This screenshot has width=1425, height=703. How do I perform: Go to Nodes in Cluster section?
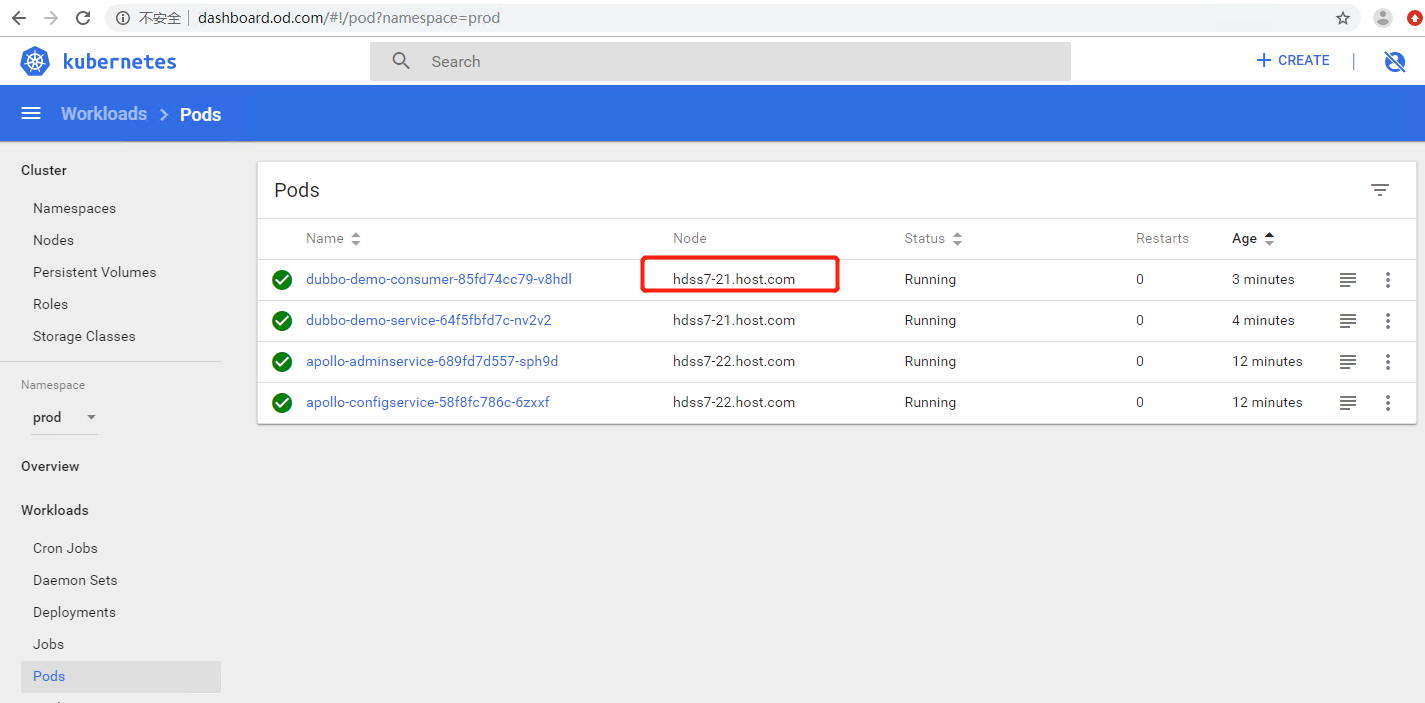point(53,240)
